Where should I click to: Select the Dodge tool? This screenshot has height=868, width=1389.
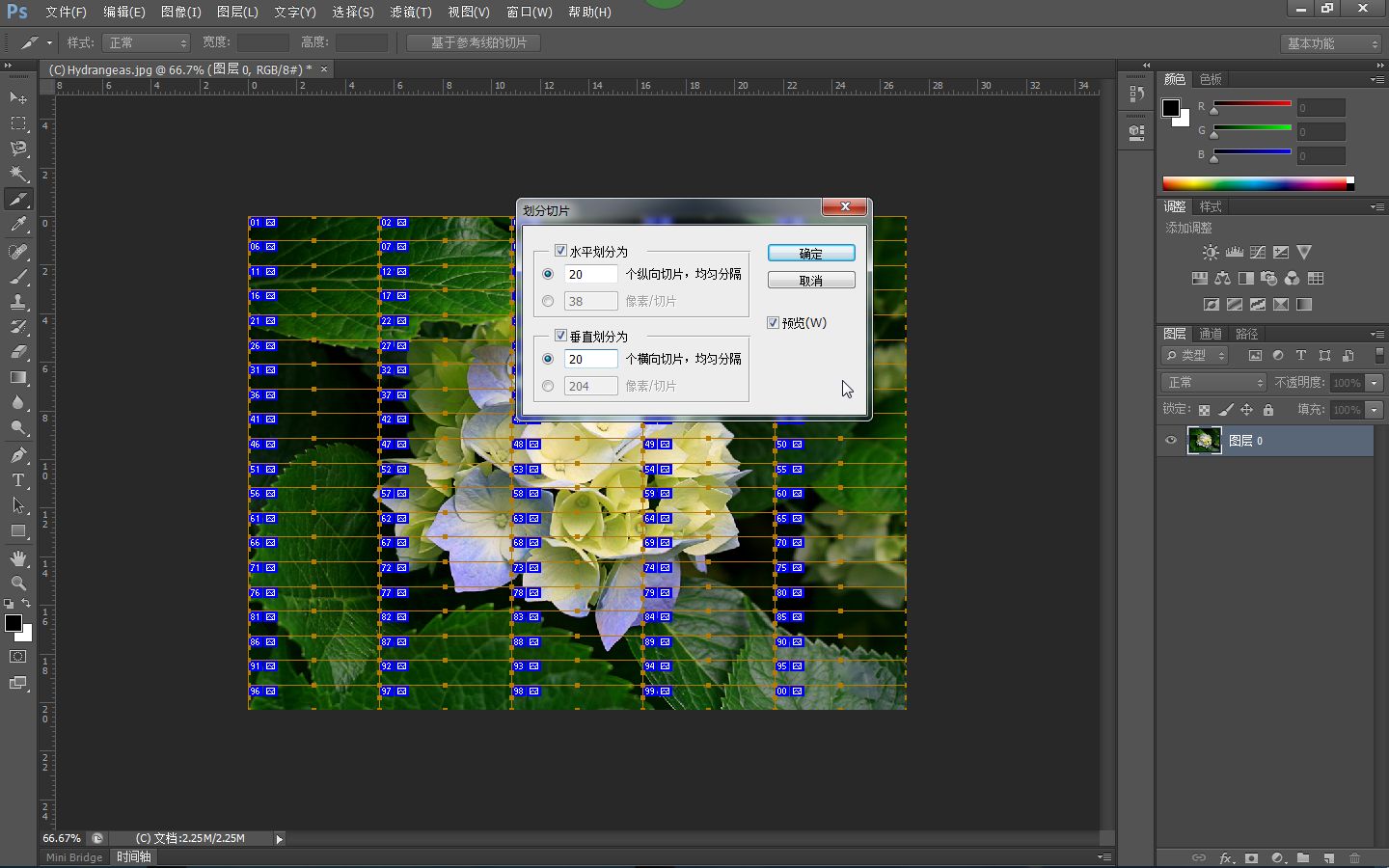18,427
